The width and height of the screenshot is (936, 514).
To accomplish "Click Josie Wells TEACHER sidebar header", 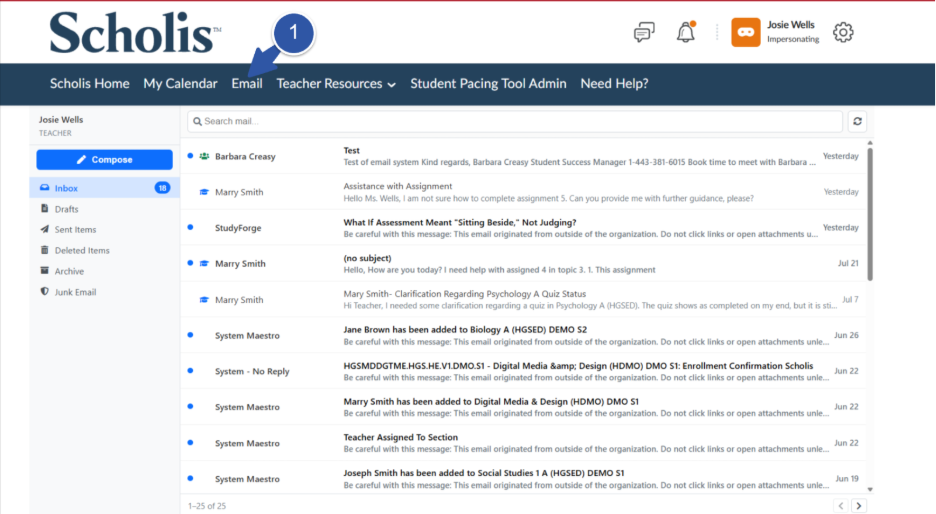I will pos(61,125).
